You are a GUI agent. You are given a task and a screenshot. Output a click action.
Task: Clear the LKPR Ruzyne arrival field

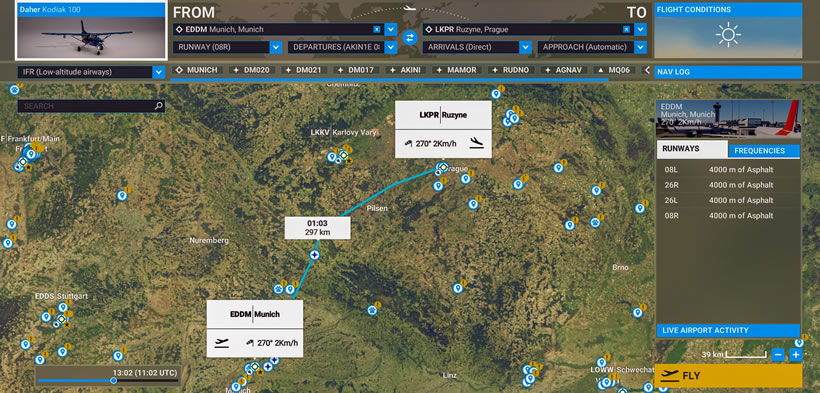coord(626,29)
